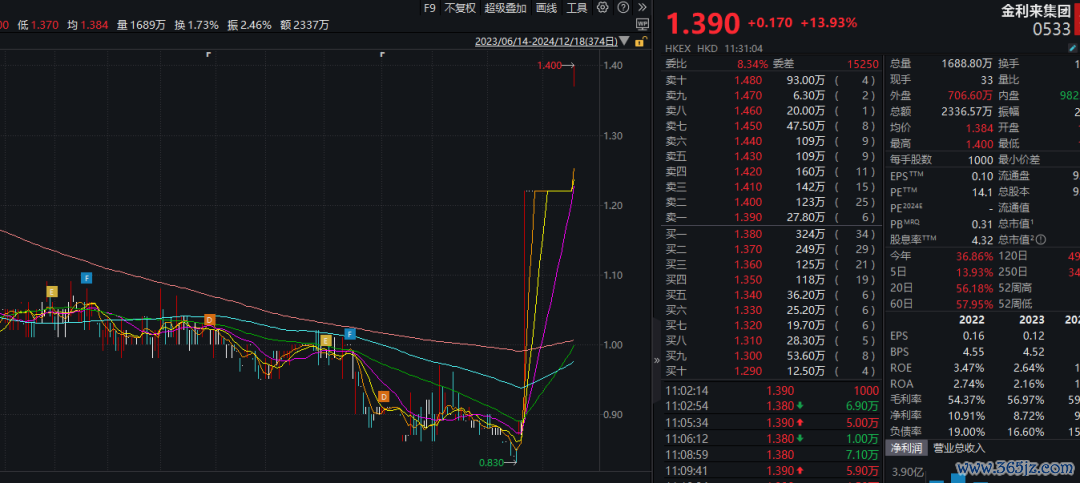Select the 买八 row at 1.310
Viewport: 1080px width, 483px height.
(773, 340)
